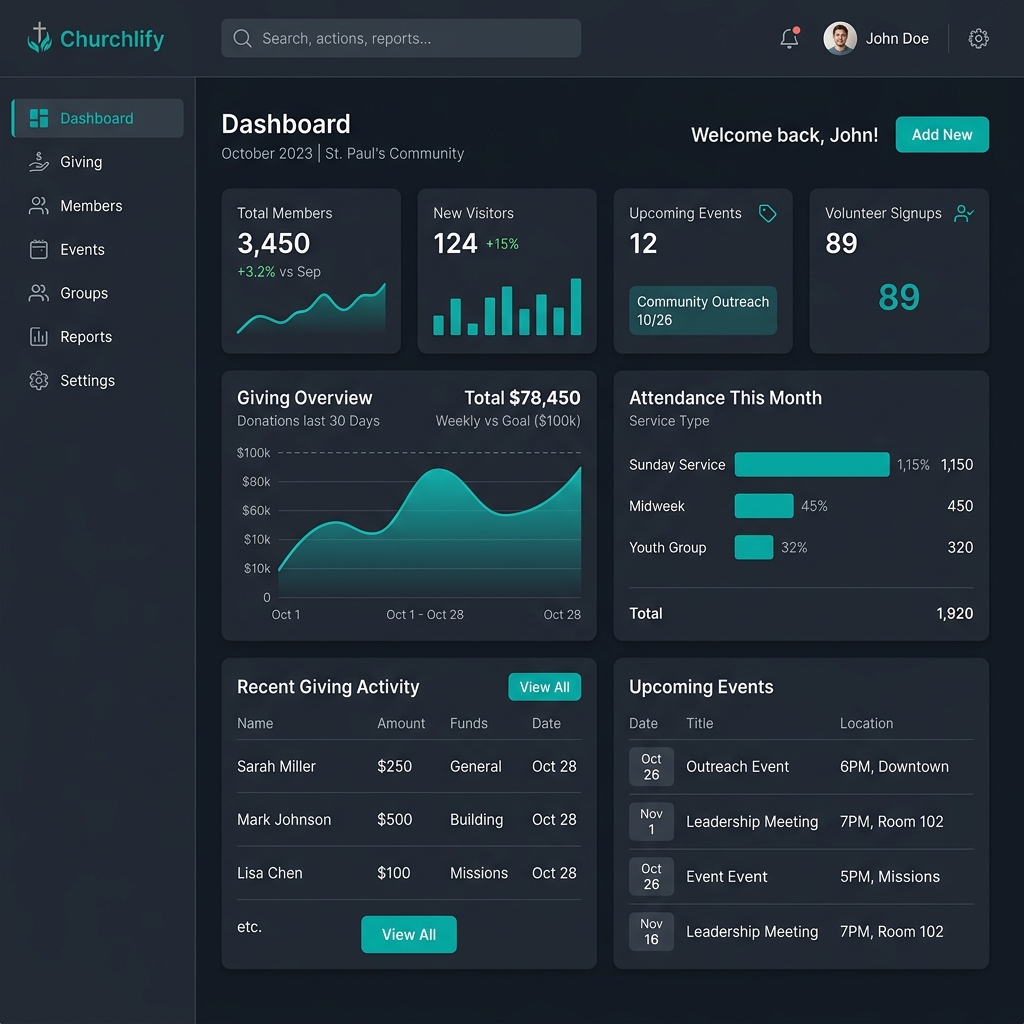This screenshot has width=1024, height=1024.
Task: Click the Groups people icon in the sidebar
Action: click(39, 293)
